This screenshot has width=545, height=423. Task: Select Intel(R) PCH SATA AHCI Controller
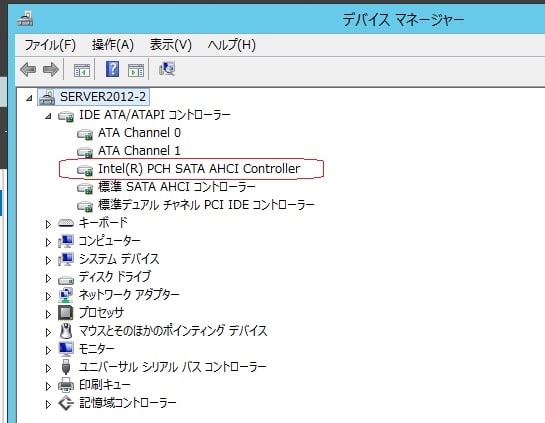pyautogui.click(x=199, y=169)
